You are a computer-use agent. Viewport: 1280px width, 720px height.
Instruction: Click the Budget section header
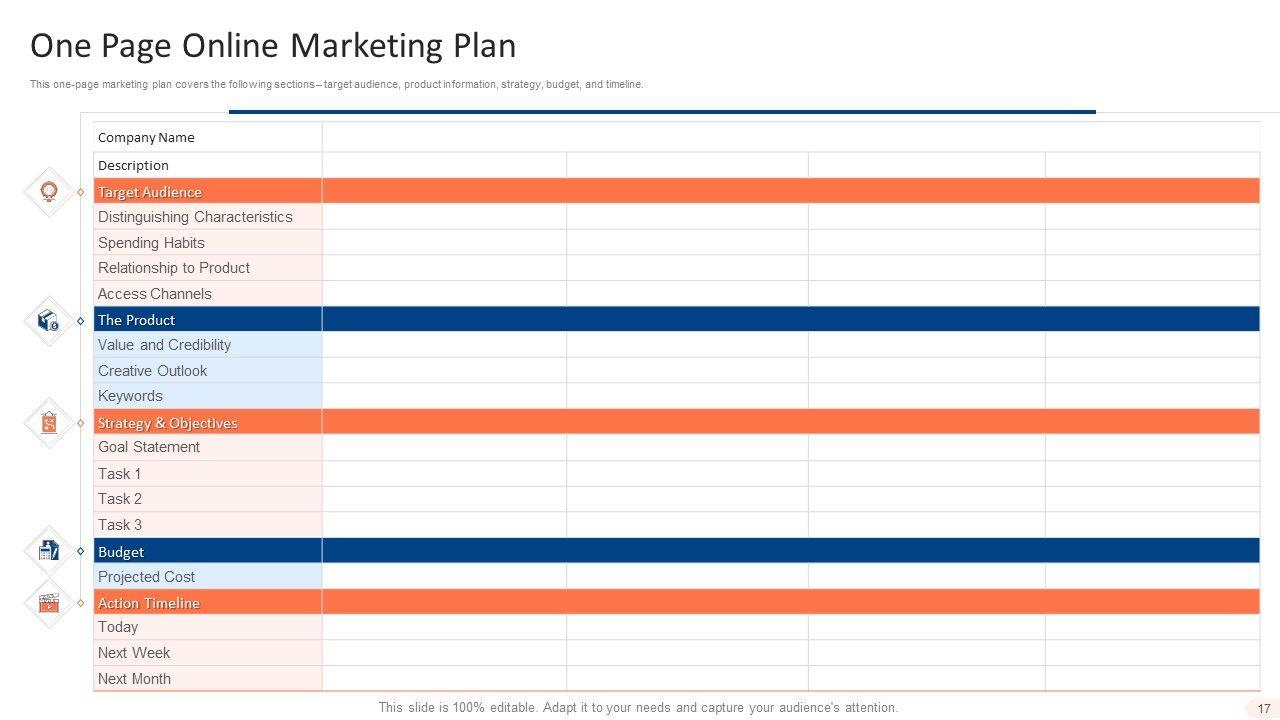click(121, 552)
